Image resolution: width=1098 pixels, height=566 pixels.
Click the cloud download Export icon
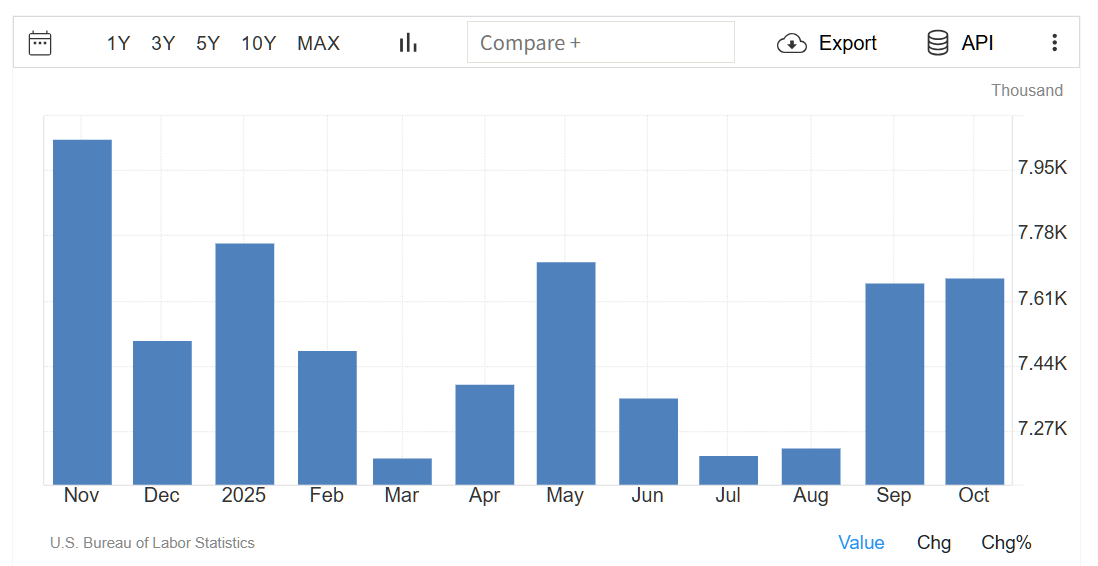point(791,43)
